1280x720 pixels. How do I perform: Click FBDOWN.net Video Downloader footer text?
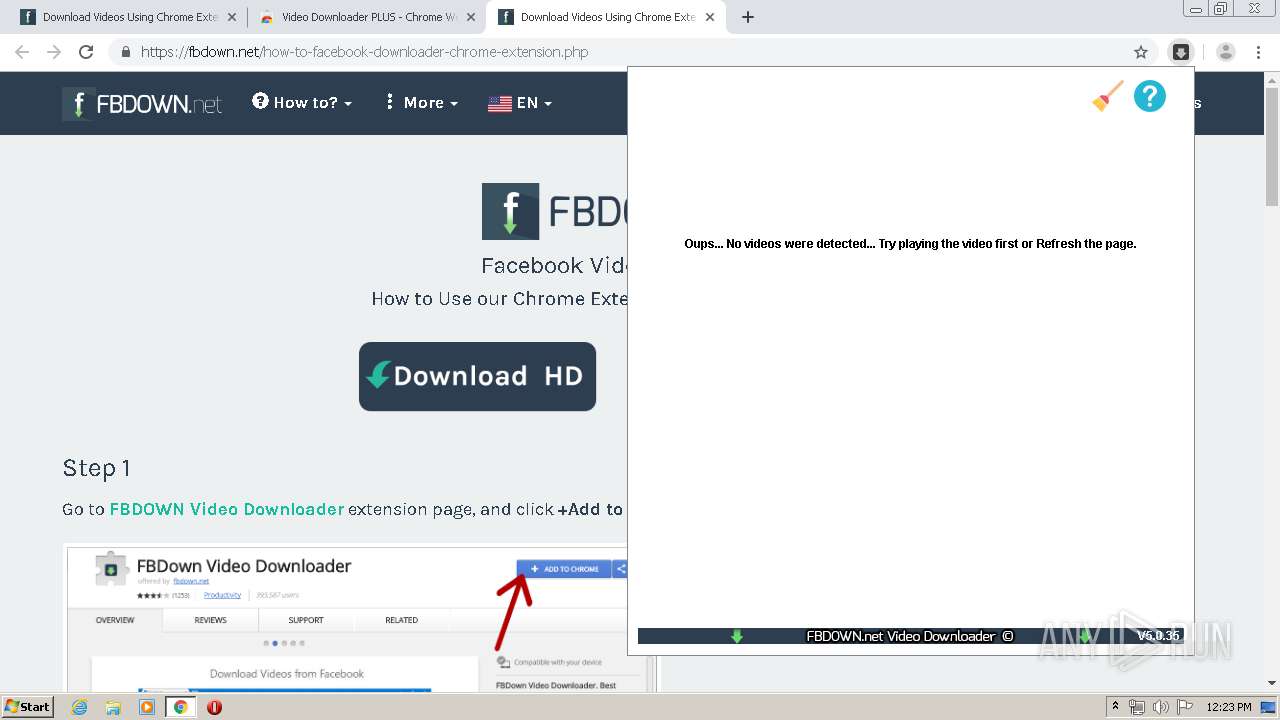[909, 636]
